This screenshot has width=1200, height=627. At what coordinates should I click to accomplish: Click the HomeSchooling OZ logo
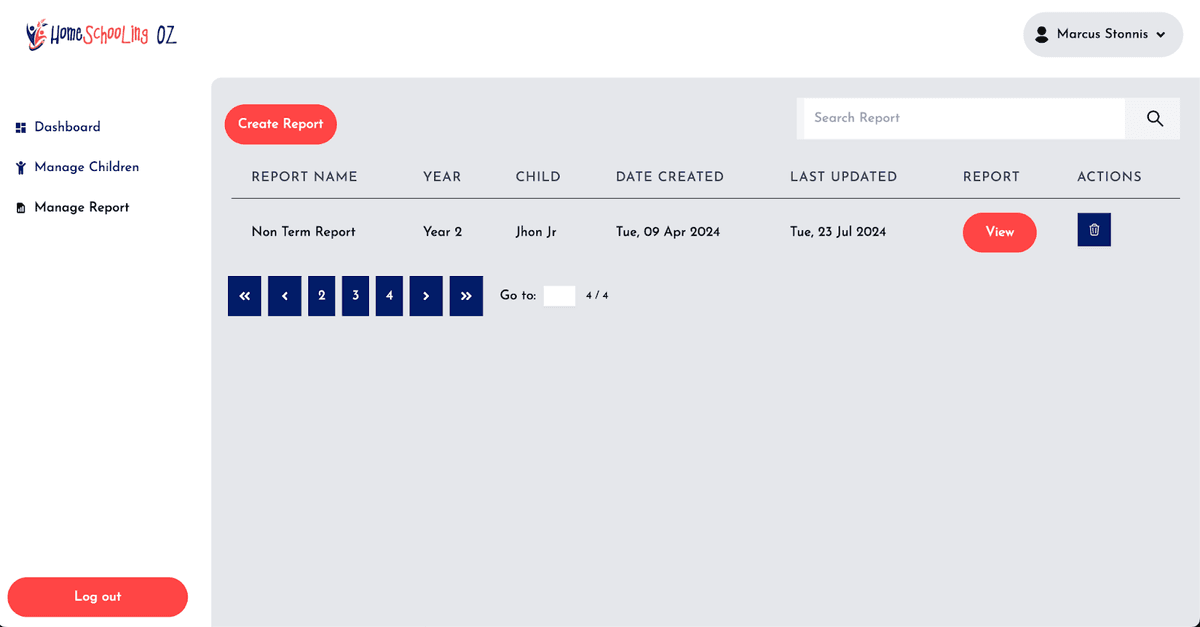(x=101, y=35)
